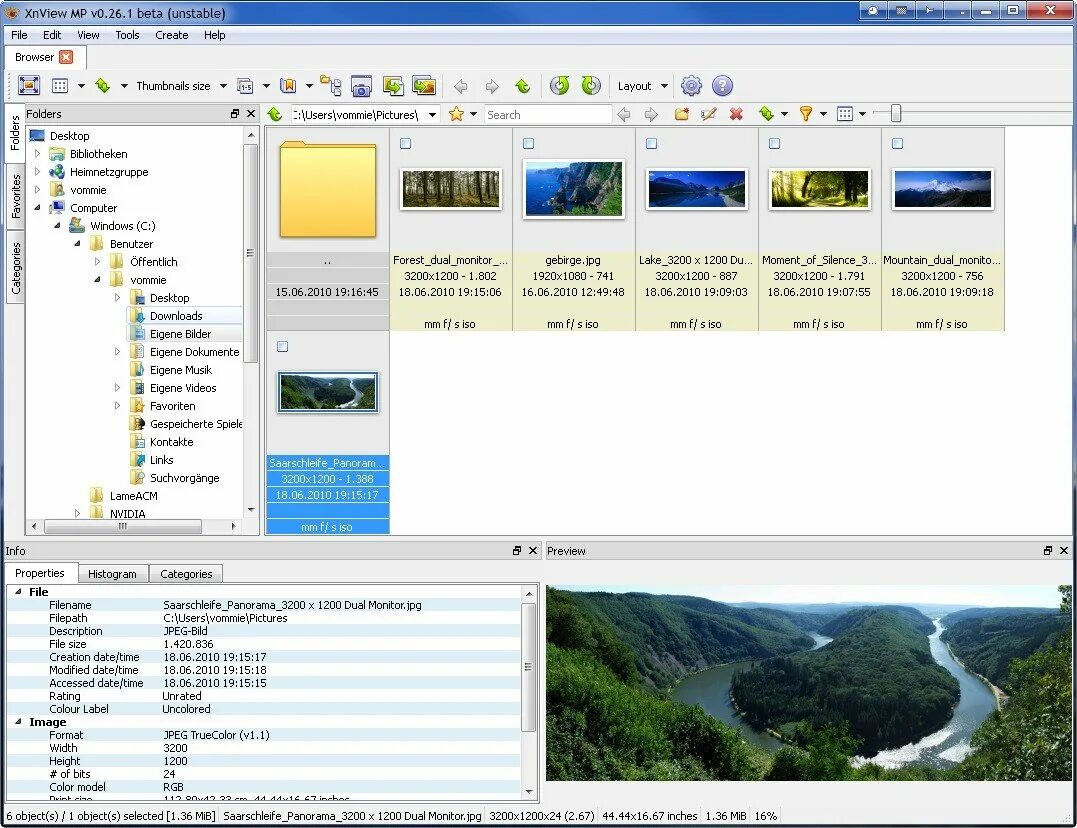
Task: Select the LameACM folder in tree
Action: [133, 496]
